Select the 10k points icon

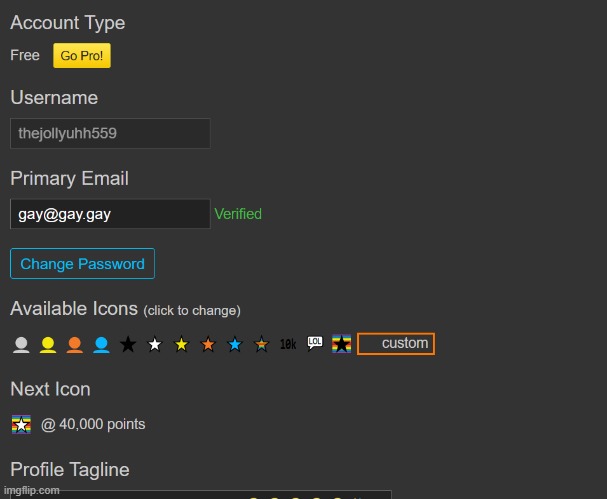coord(288,345)
